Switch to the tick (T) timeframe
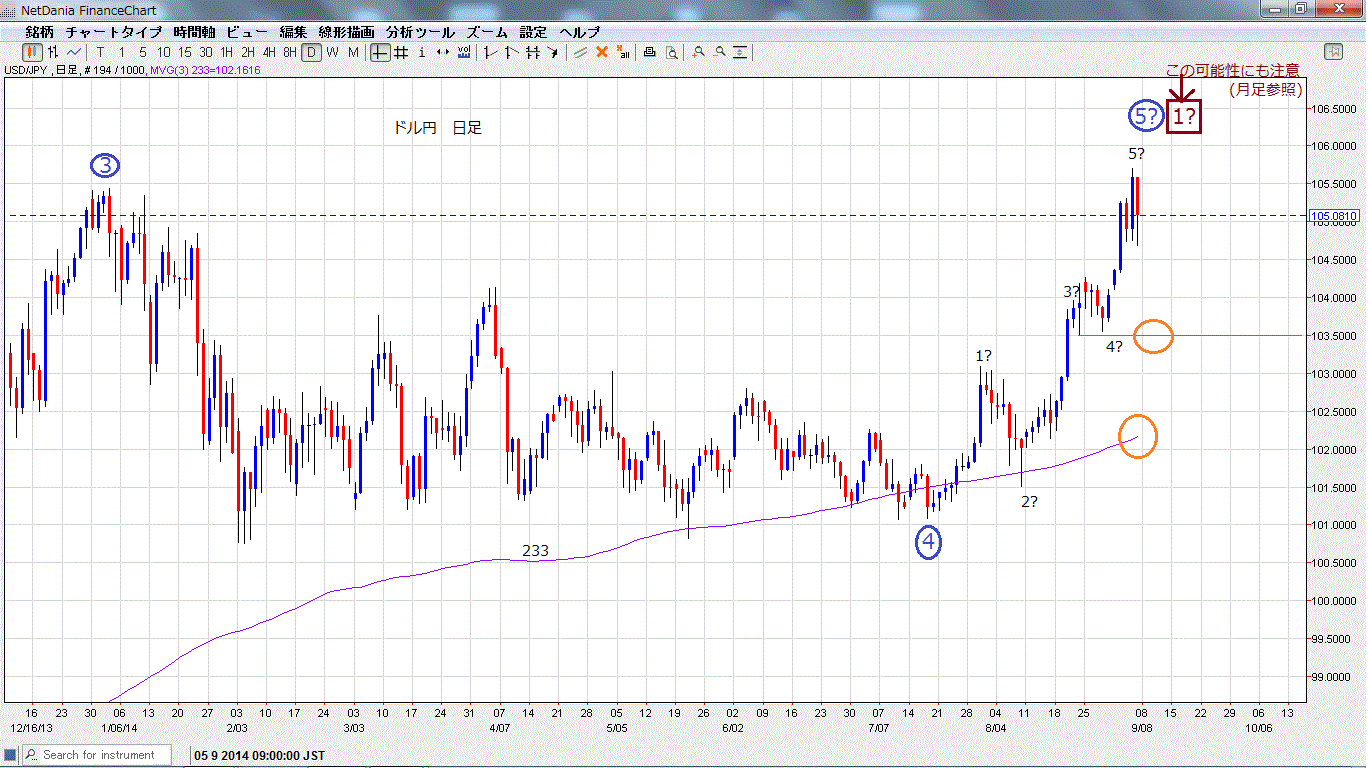Screen dimensions: 1368x768 click(100, 52)
